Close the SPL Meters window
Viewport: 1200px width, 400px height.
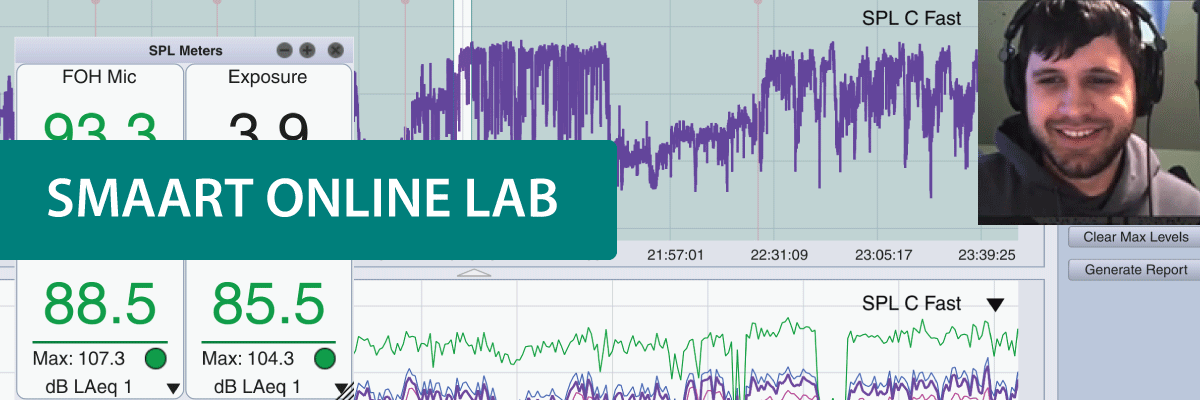335,50
